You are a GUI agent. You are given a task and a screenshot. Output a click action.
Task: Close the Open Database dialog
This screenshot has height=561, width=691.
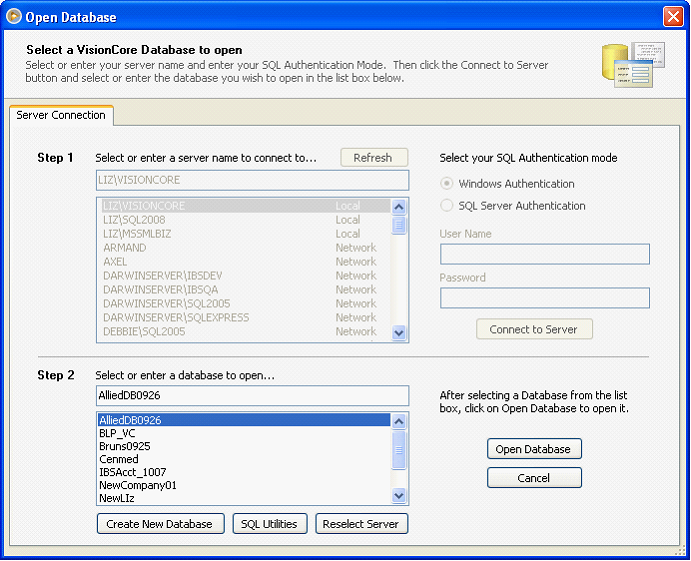(673, 17)
